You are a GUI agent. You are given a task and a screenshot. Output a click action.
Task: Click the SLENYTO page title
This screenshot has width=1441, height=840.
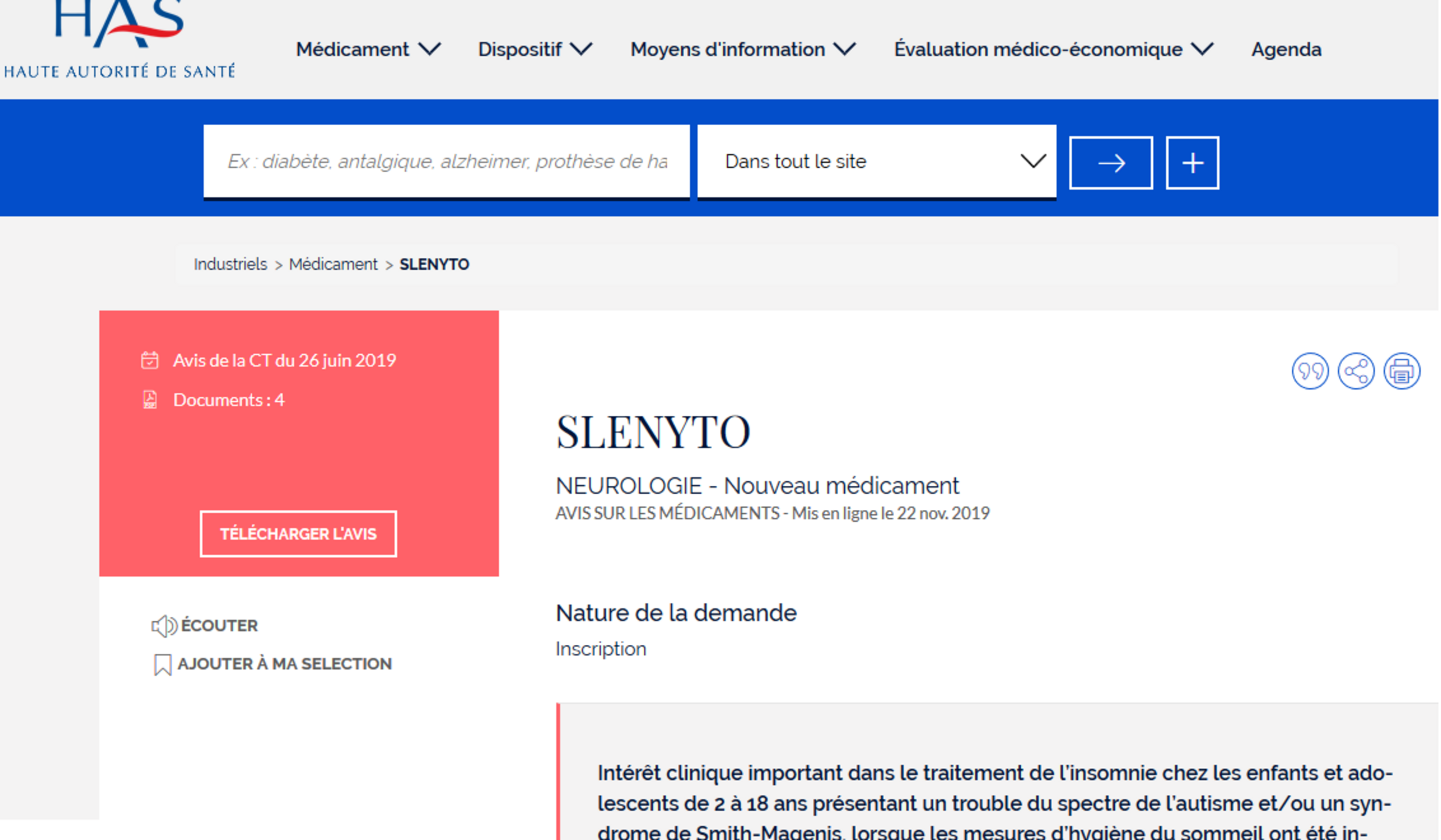click(652, 432)
